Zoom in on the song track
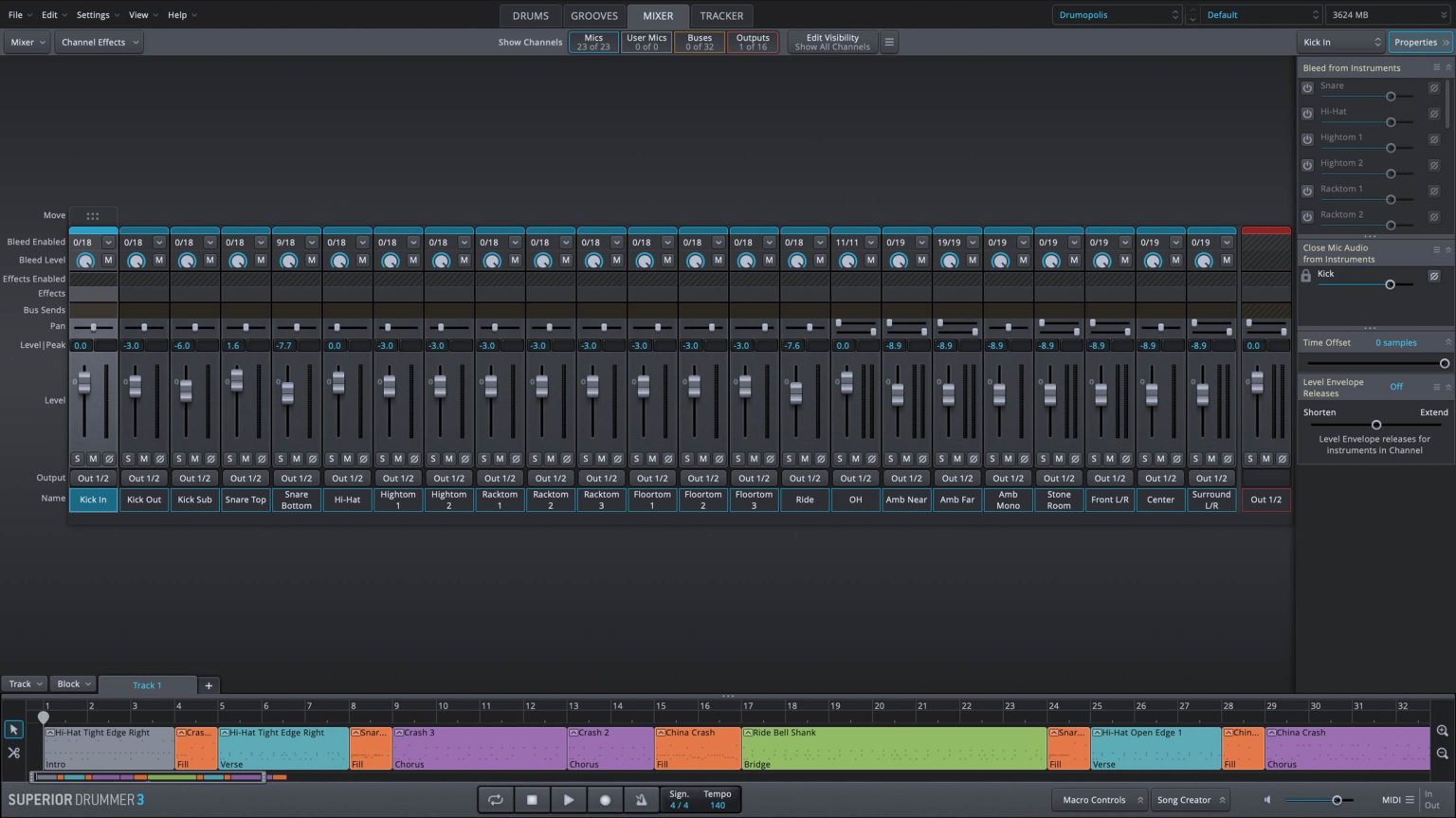 (x=1442, y=731)
